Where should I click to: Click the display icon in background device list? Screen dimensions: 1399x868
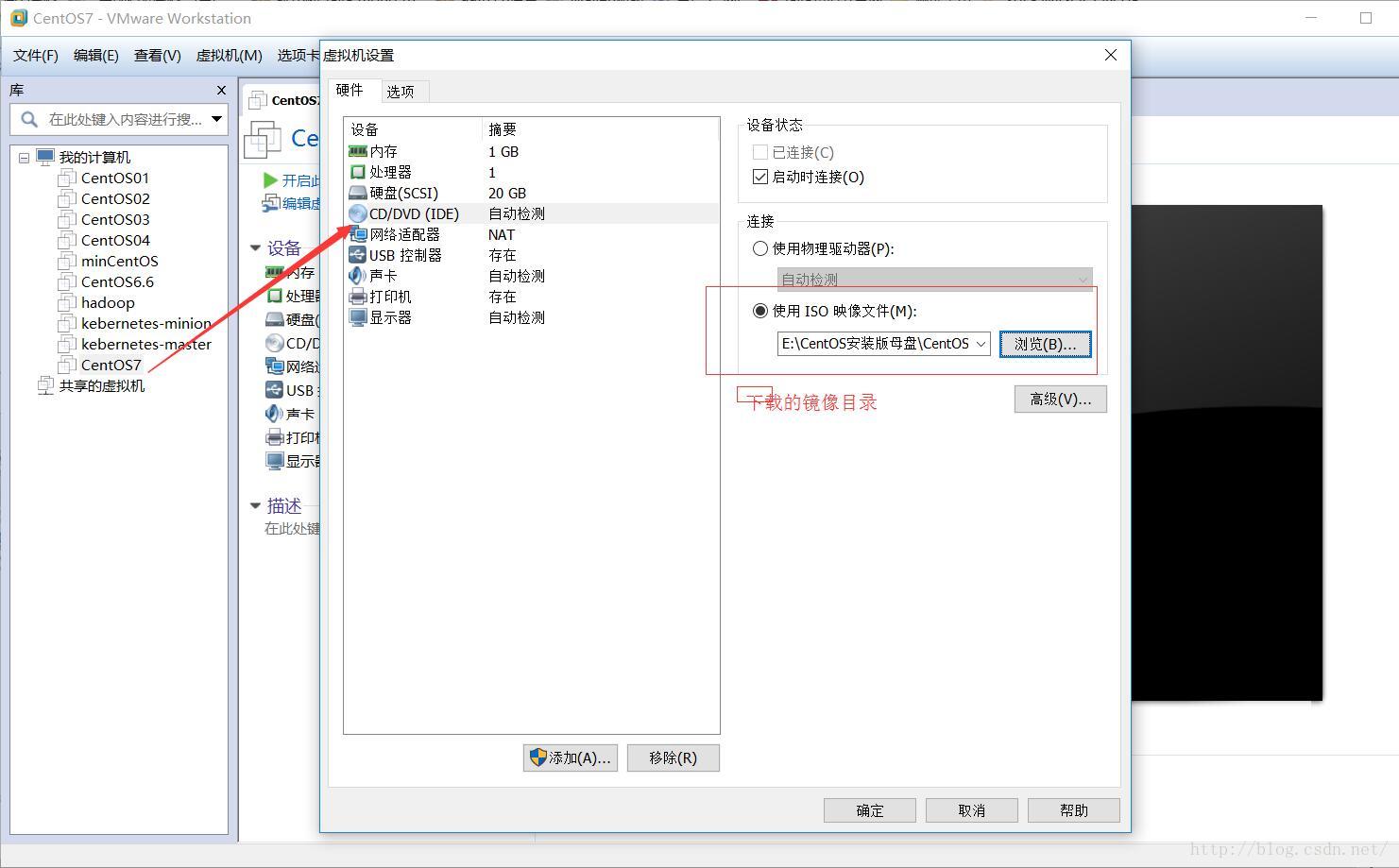[x=274, y=461]
